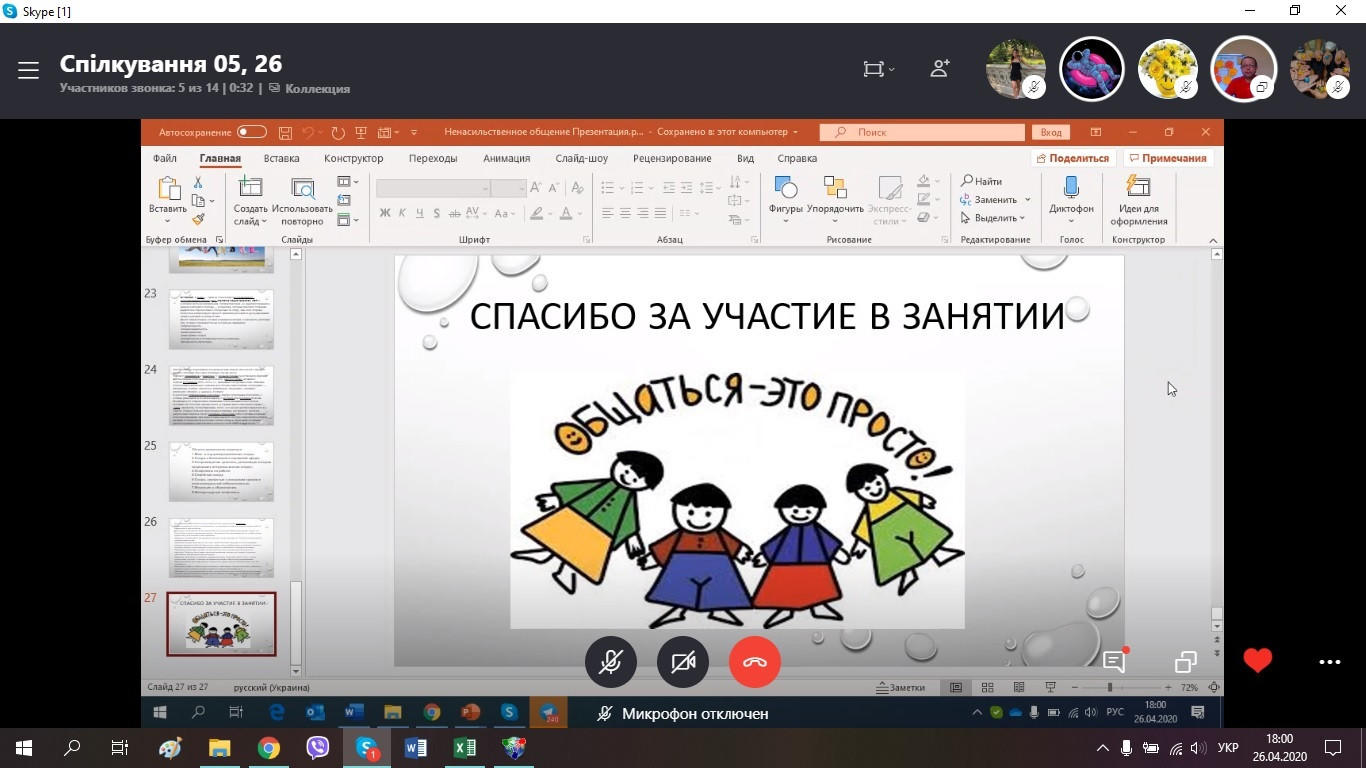Click the font color A swatch
The image size is (1366, 768).
click(566, 213)
